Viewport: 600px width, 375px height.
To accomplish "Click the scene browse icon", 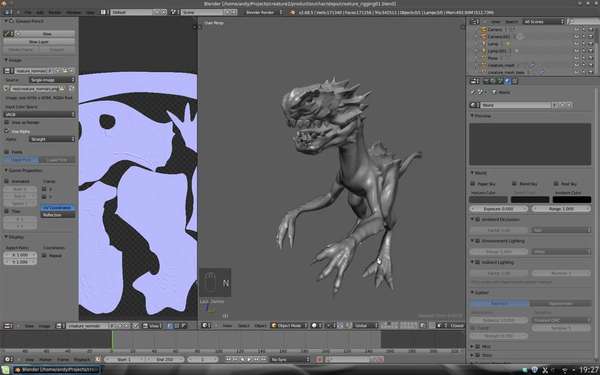I will pos(175,12).
